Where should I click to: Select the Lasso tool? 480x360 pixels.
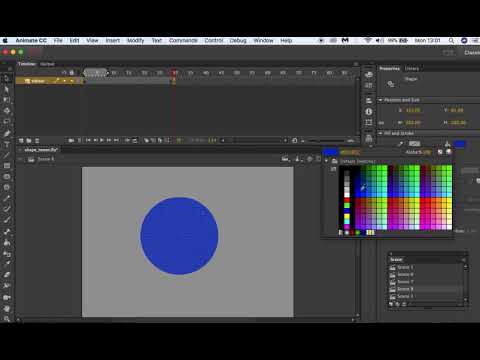(x=6, y=122)
